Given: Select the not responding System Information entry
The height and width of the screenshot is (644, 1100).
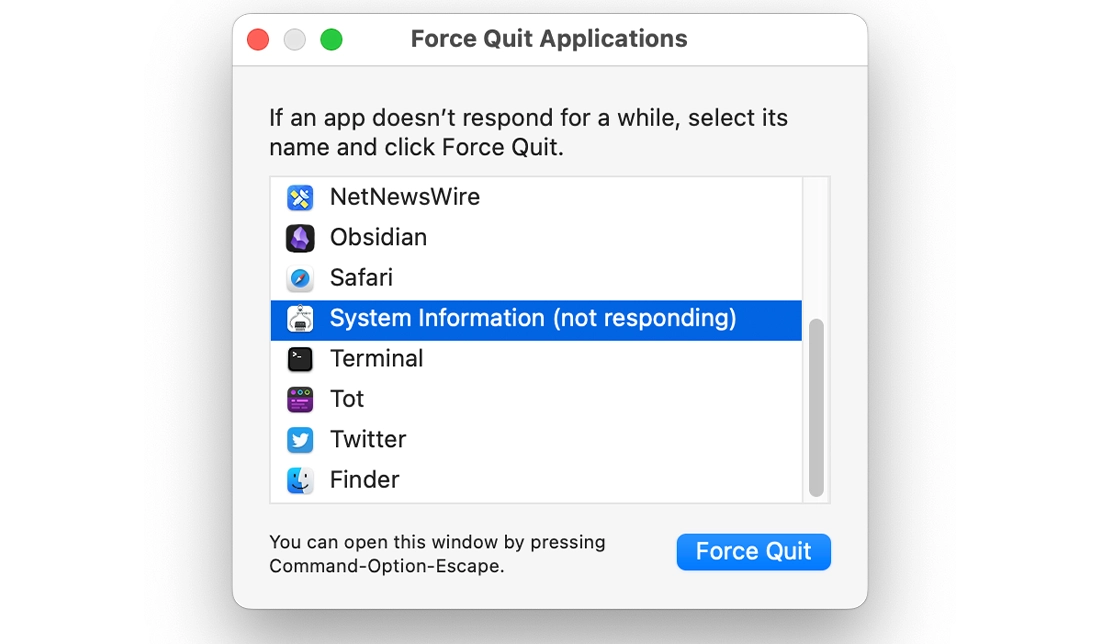Looking at the screenshot, I should [500, 318].
